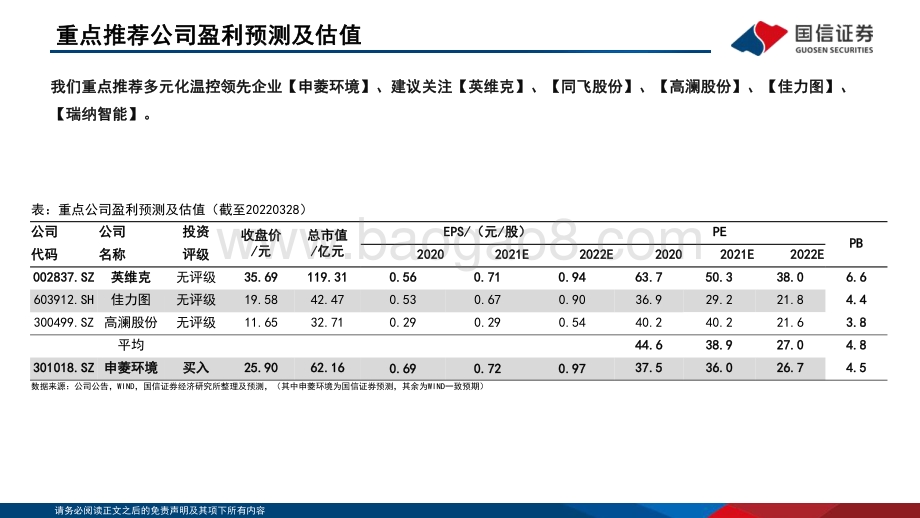
Task: Click the 总市值/亿元 column header
Action: (327, 243)
